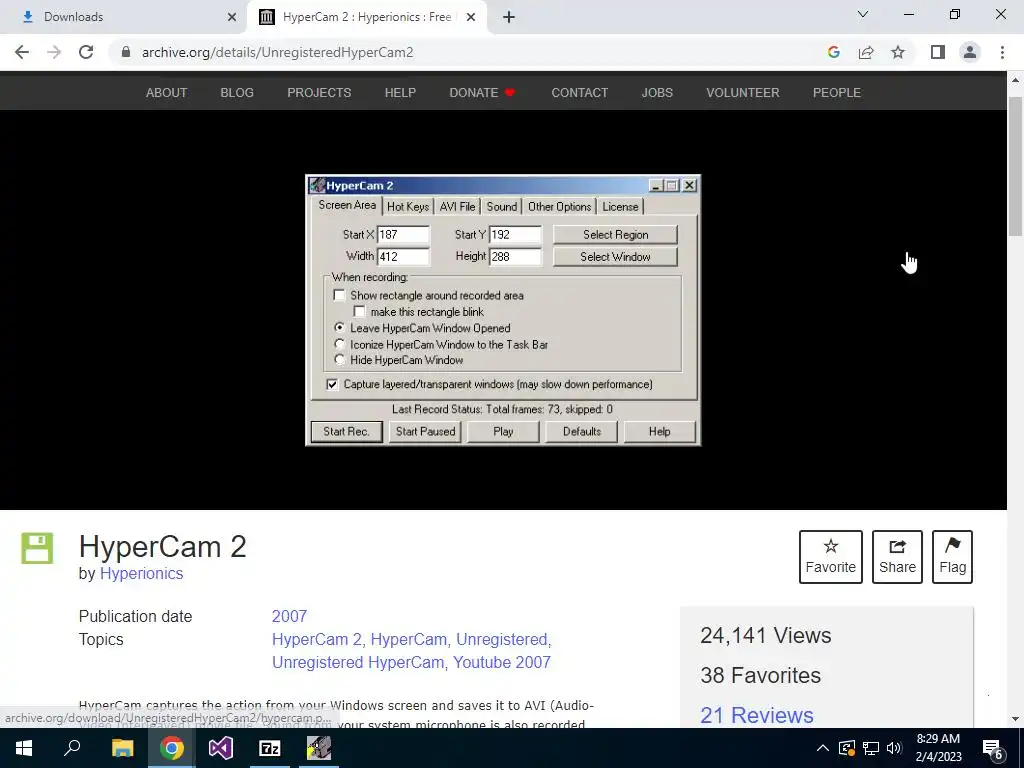This screenshot has height=768, width=1024.
Task: Click the Height field showing 288
Action: click(x=515, y=256)
